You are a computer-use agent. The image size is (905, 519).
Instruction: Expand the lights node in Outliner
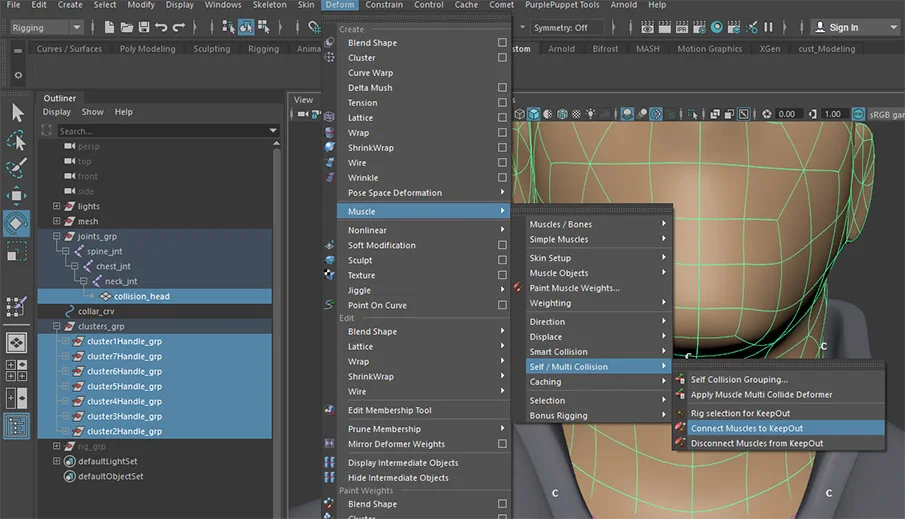click(57, 206)
